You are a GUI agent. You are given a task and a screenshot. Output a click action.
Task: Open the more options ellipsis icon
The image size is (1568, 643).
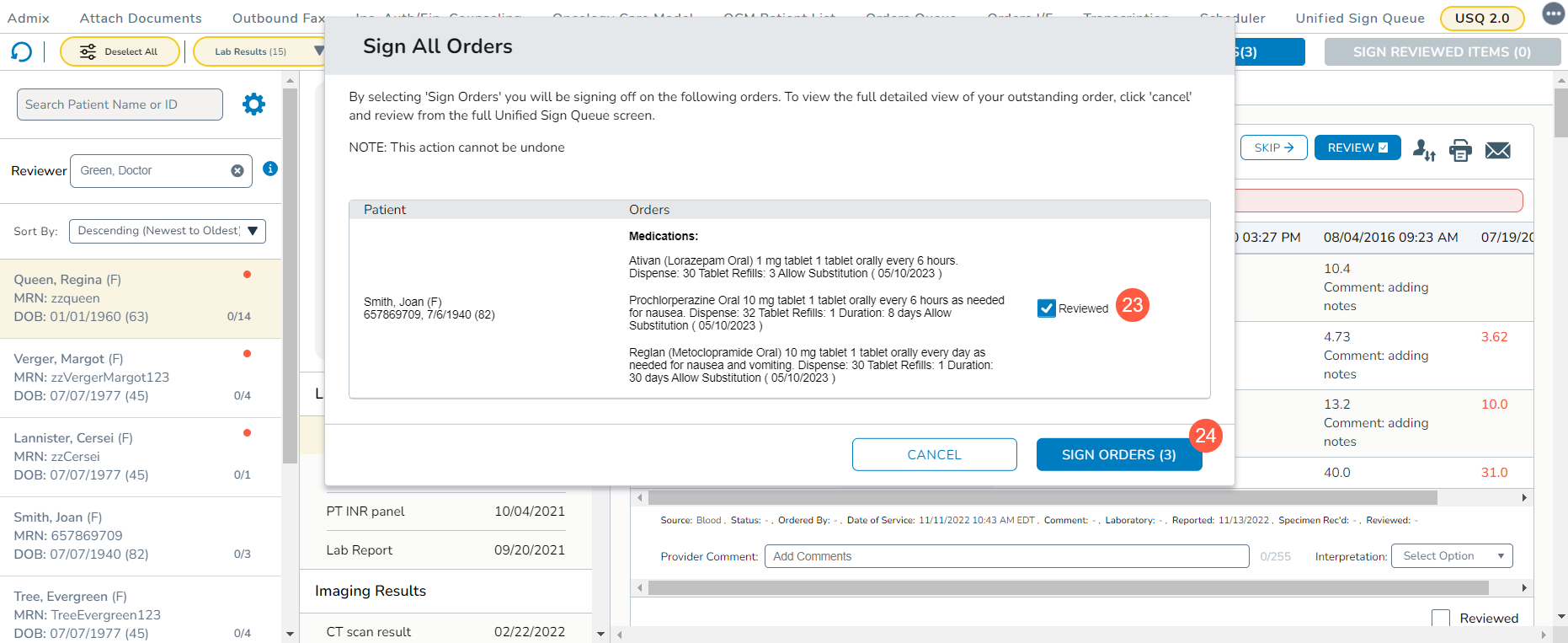[x=1554, y=14]
